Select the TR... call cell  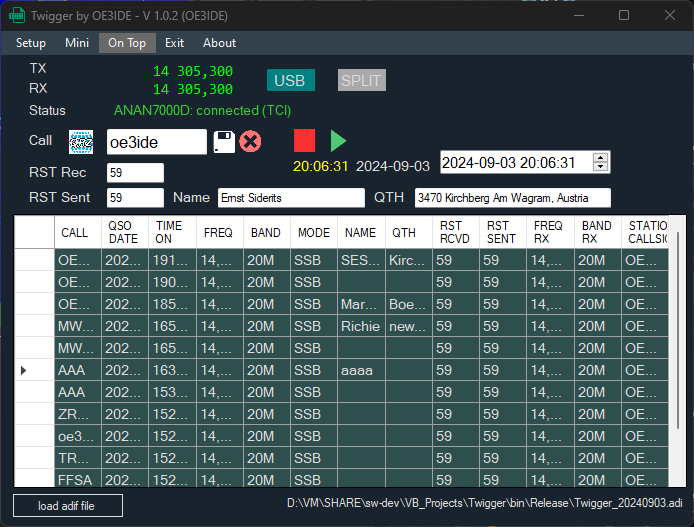(x=78, y=458)
